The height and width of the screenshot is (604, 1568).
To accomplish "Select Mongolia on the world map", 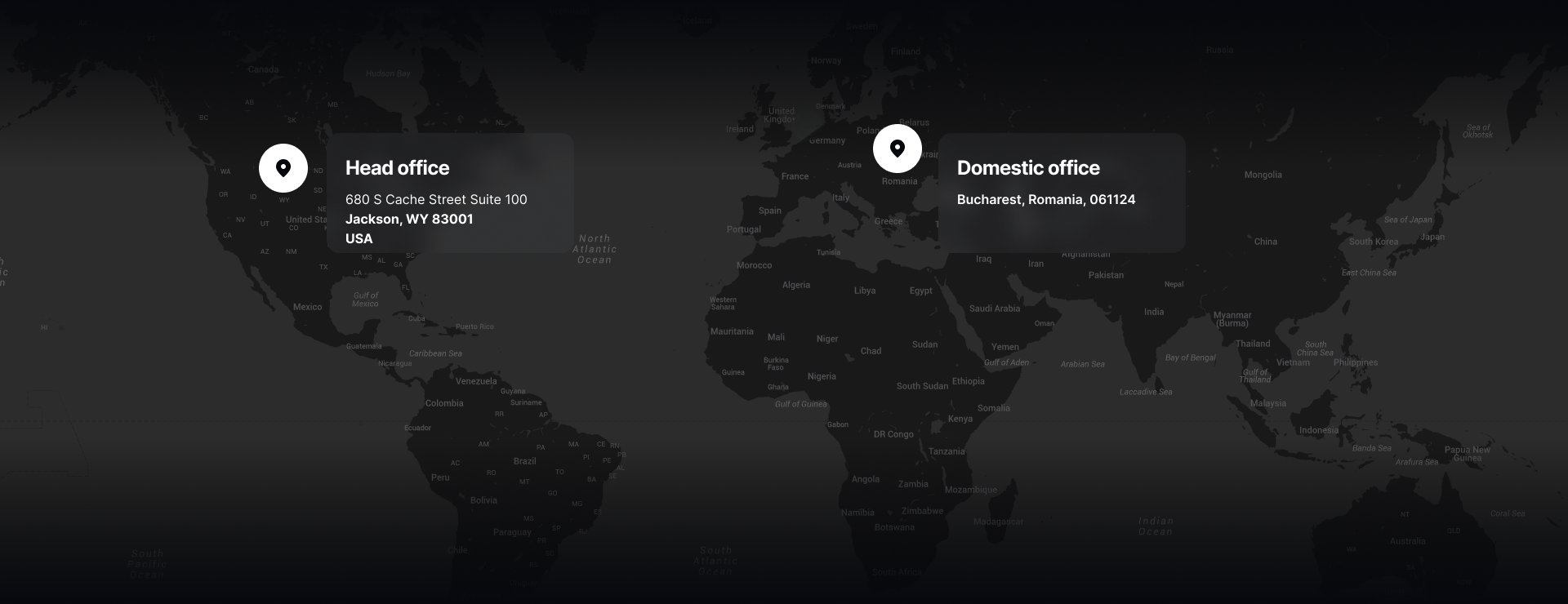I will pyautogui.click(x=1263, y=175).
